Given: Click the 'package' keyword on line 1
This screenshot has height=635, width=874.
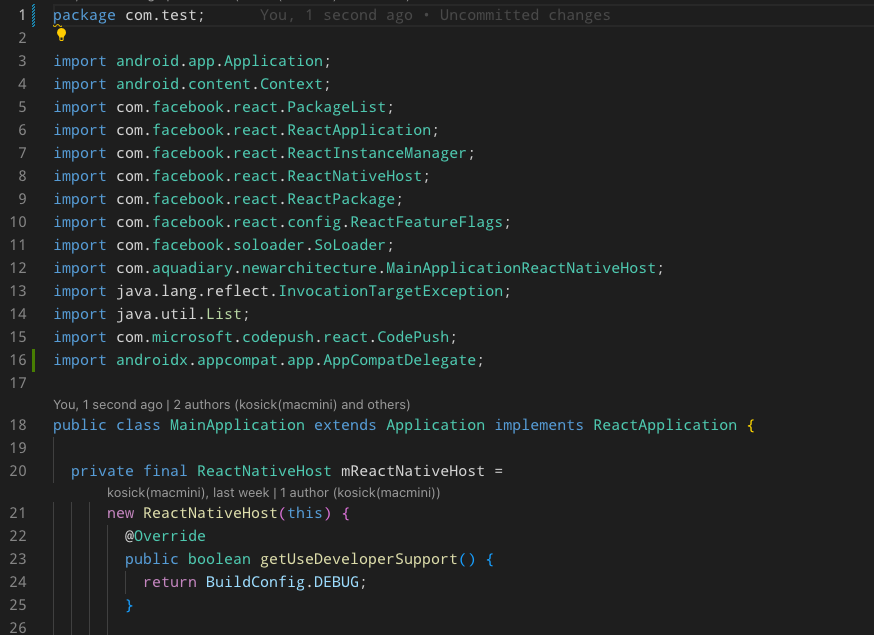Looking at the screenshot, I should (84, 15).
